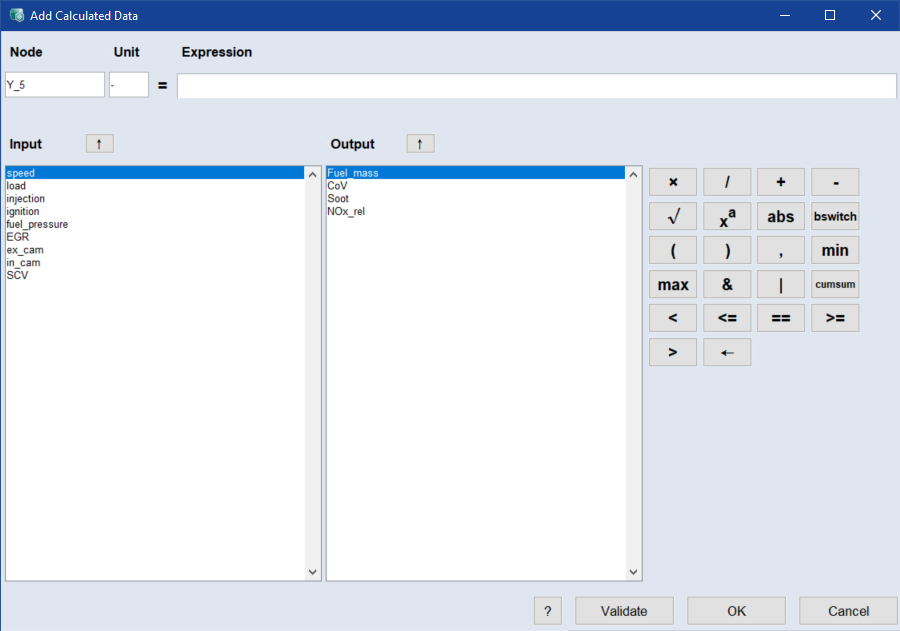Insert the division slash operator
This screenshot has width=900, height=631.
(x=727, y=182)
